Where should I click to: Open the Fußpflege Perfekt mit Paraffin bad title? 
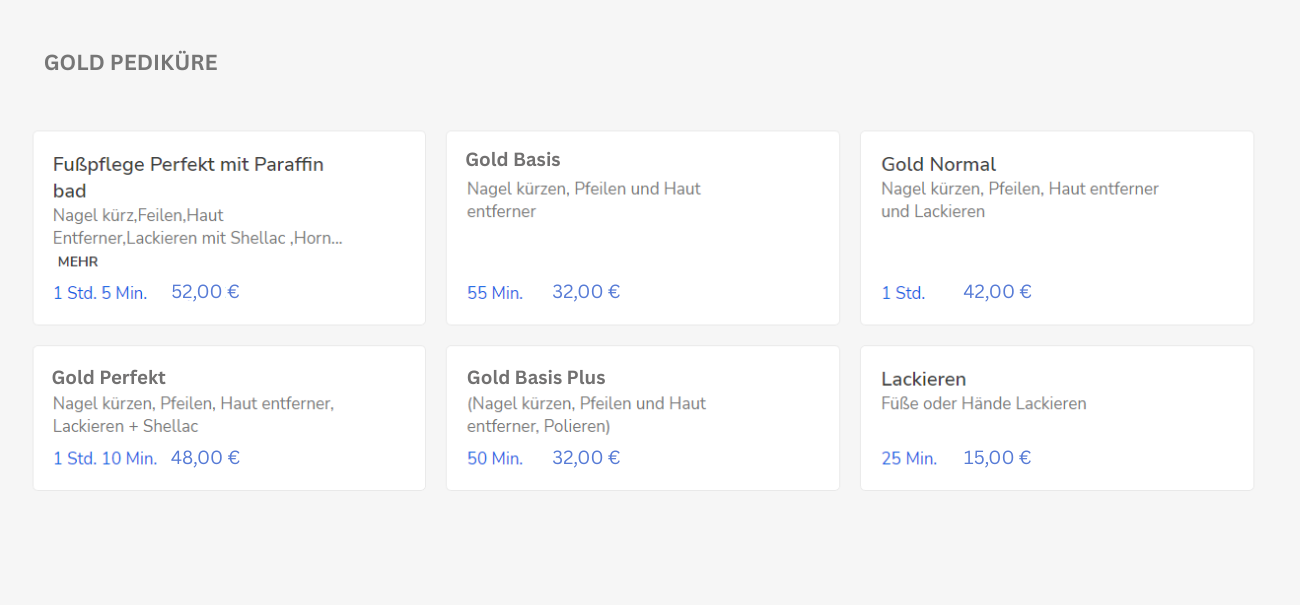tap(188, 177)
